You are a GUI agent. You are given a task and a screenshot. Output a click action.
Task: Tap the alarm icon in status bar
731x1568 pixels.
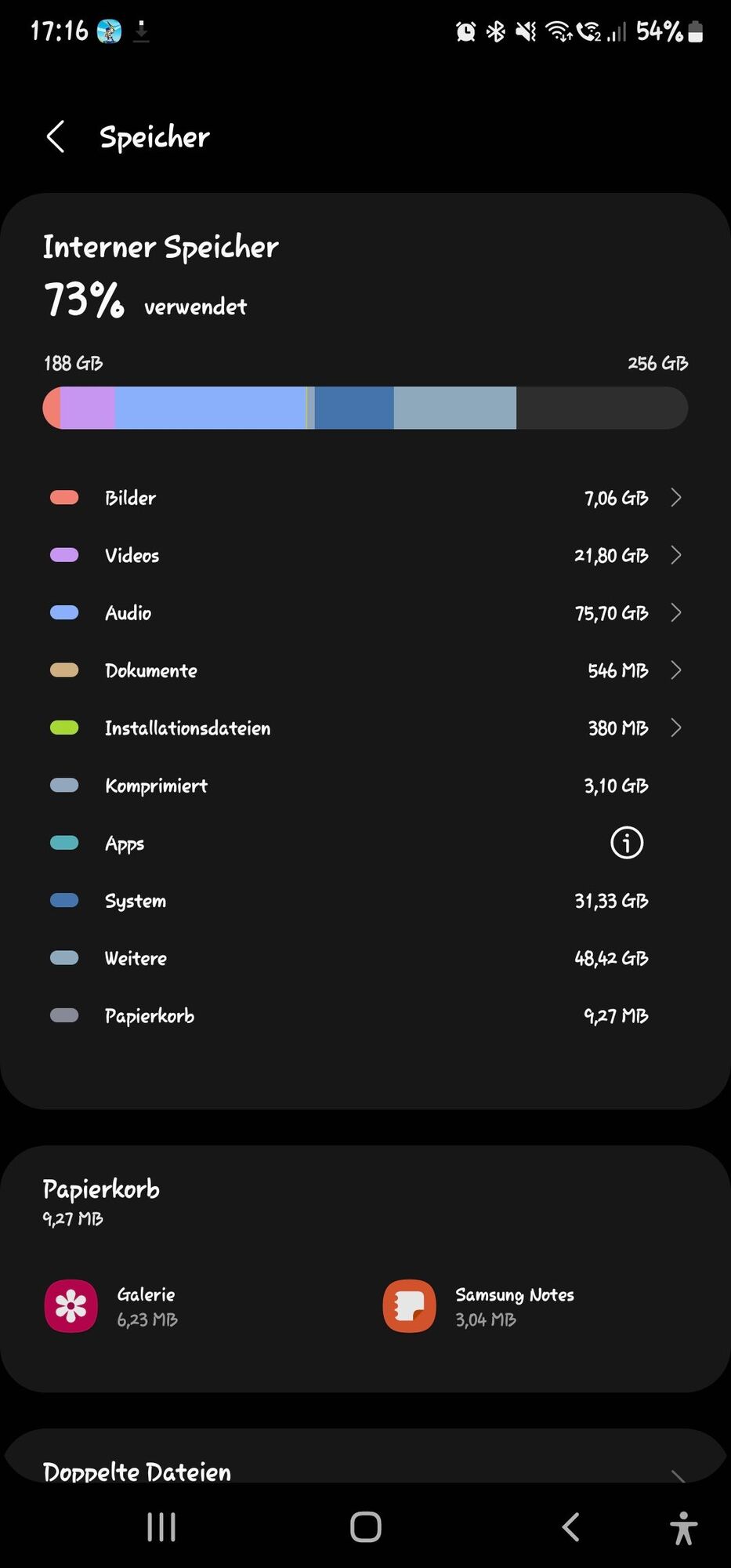click(x=465, y=31)
